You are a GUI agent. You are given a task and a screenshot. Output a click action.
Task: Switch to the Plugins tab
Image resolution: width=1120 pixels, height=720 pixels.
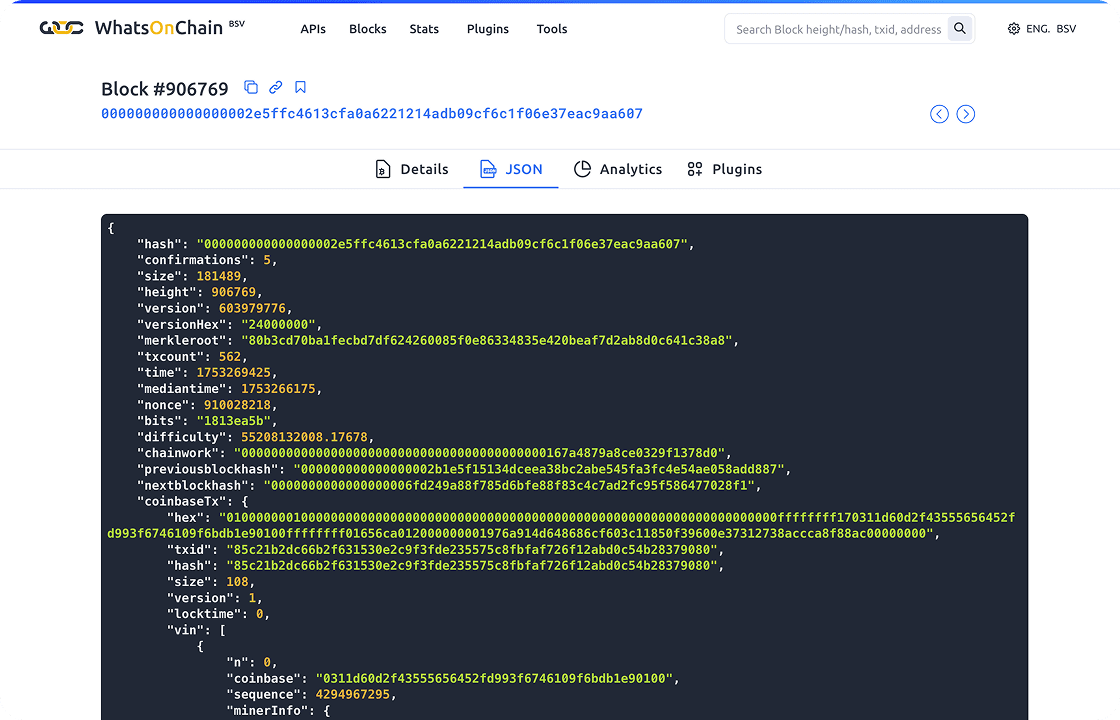pos(724,169)
